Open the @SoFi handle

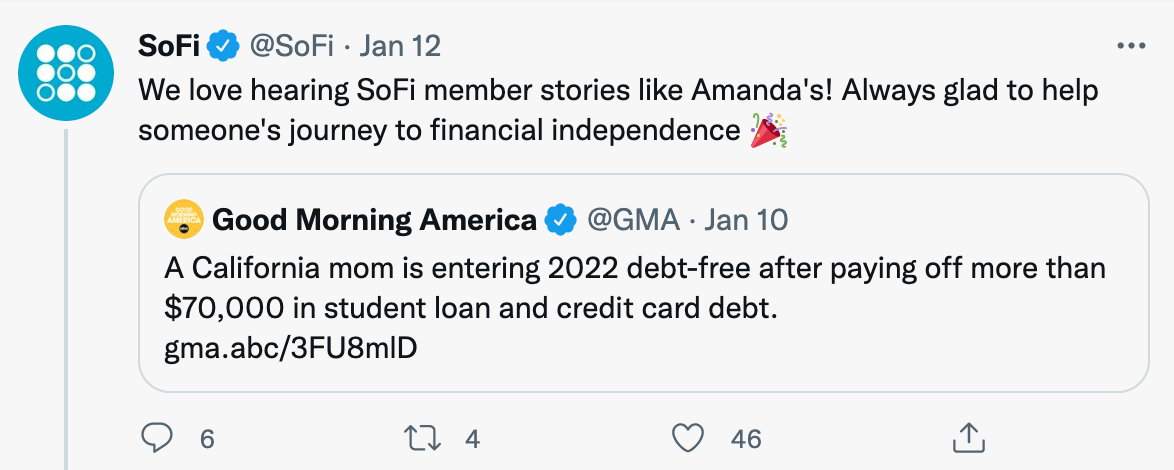291,46
